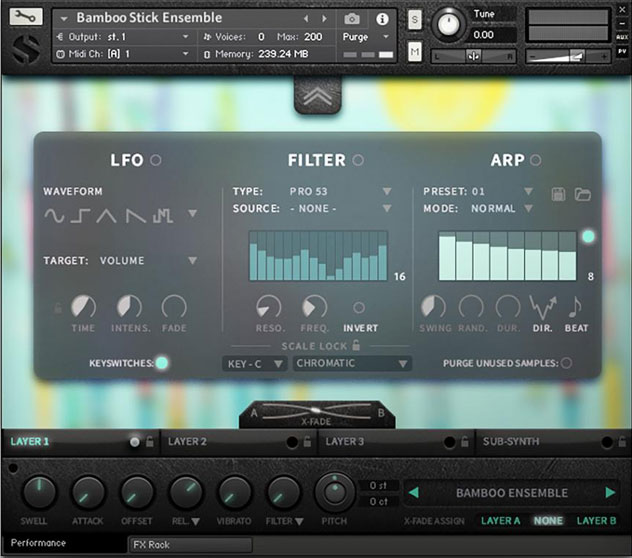Image resolution: width=632 pixels, height=558 pixels.
Task: Load ARP preset with folder icon
Action: 582,192
